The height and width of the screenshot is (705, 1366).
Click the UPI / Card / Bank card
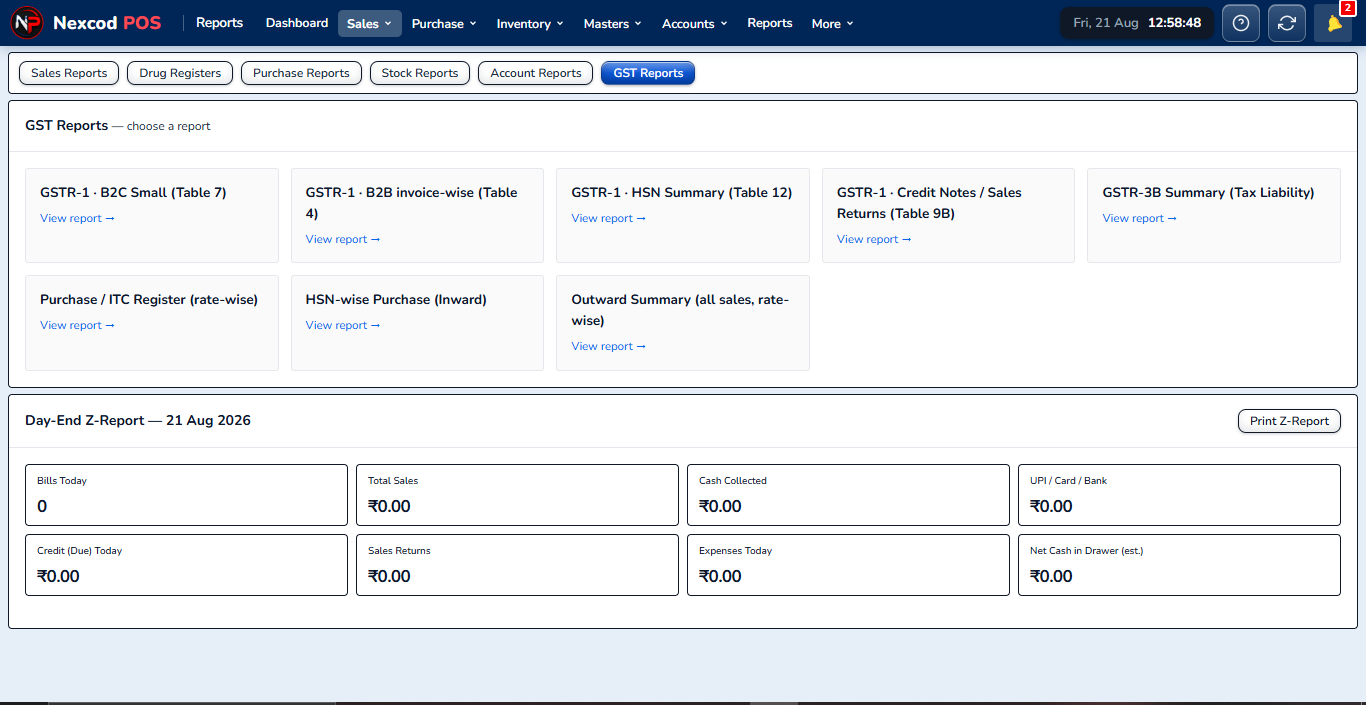1179,495
